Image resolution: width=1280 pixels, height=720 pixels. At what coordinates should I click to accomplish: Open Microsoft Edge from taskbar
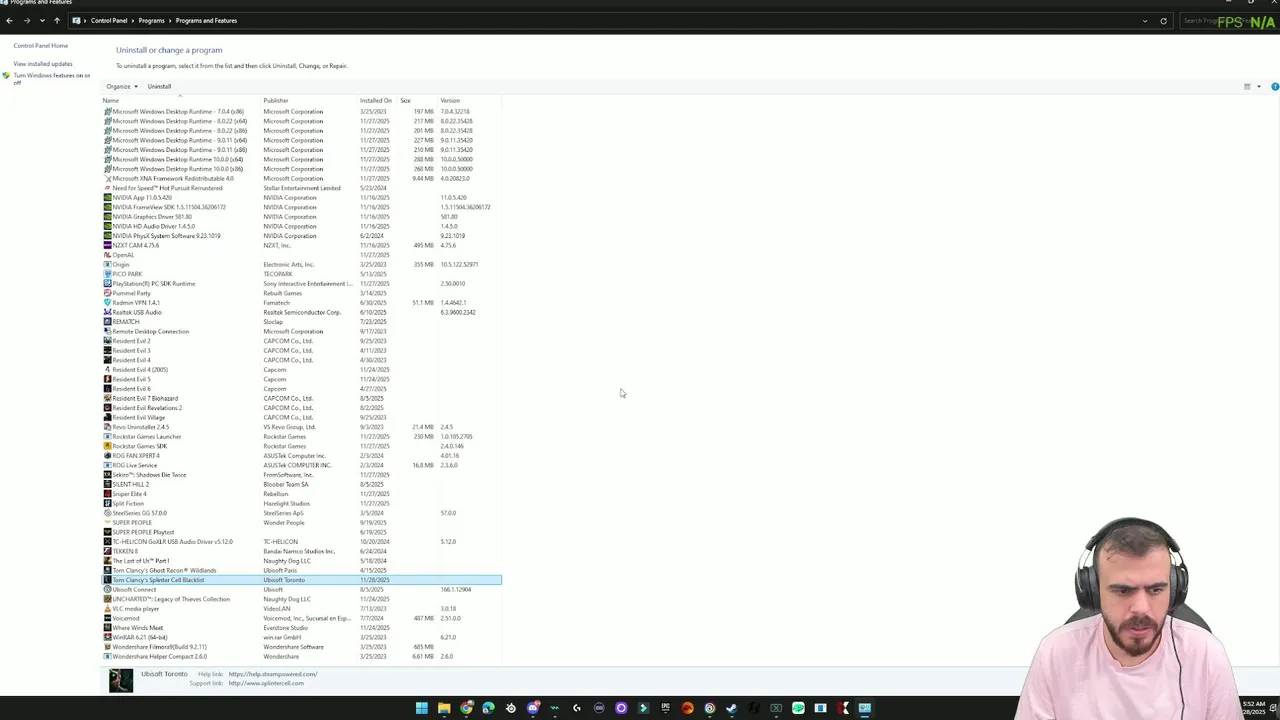click(x=488, y=708)
